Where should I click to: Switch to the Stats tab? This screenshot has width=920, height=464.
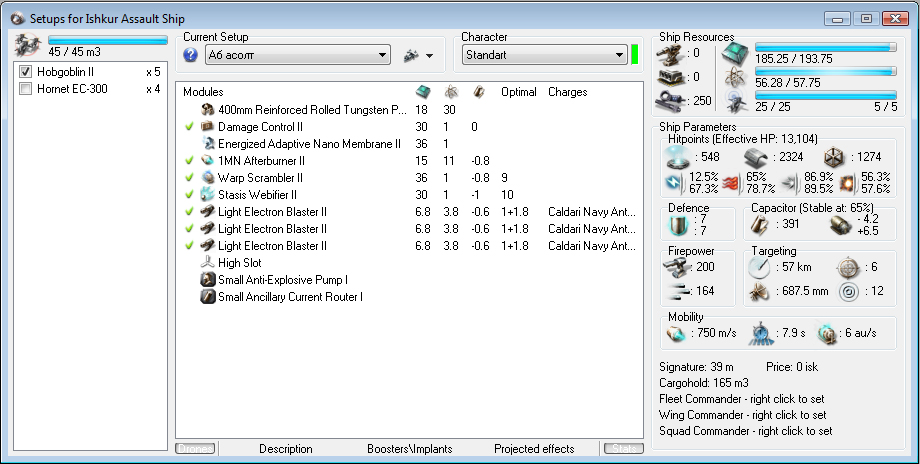[624, 449]
